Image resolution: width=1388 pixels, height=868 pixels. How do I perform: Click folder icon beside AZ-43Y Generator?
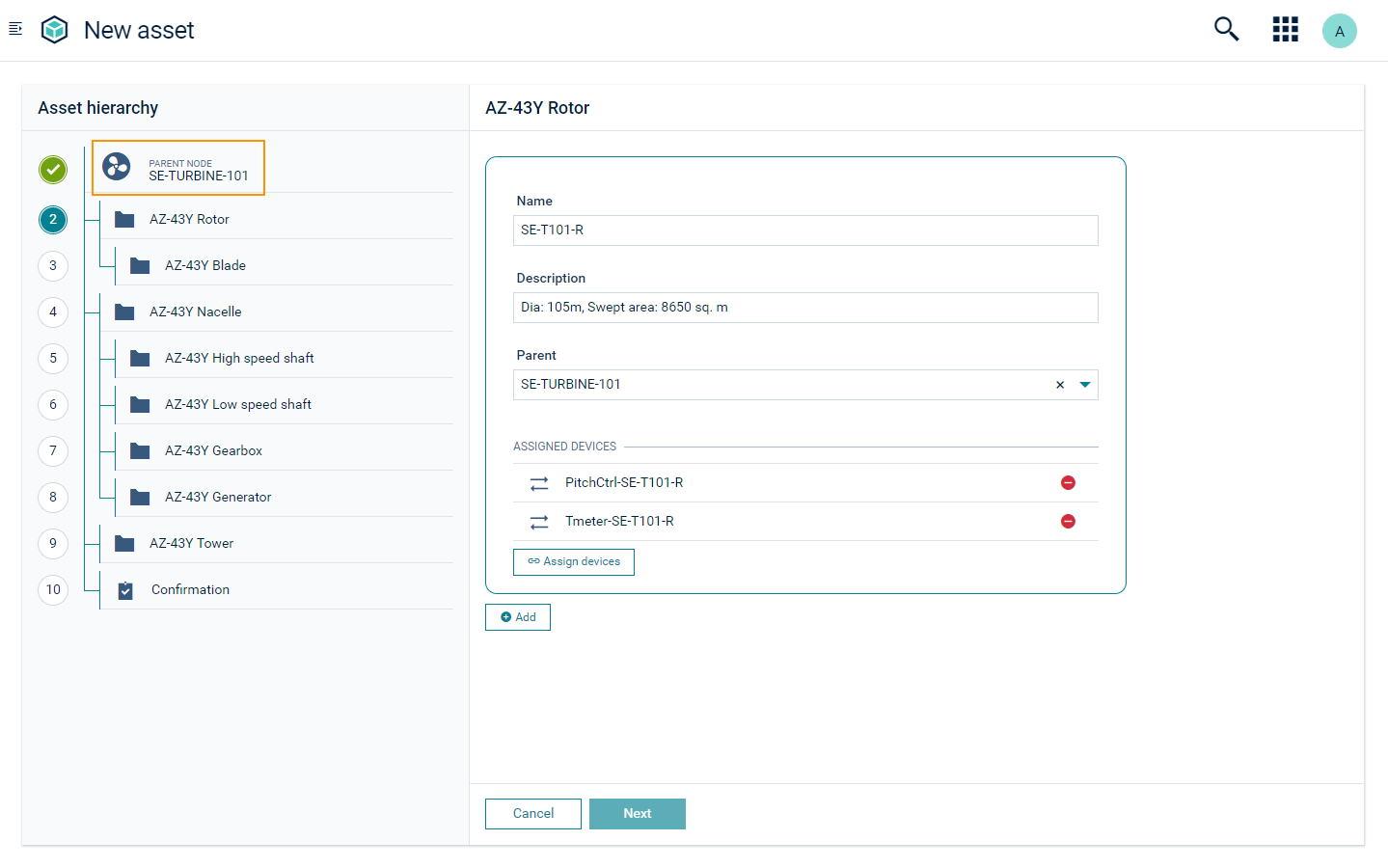[x=140, y=497]
